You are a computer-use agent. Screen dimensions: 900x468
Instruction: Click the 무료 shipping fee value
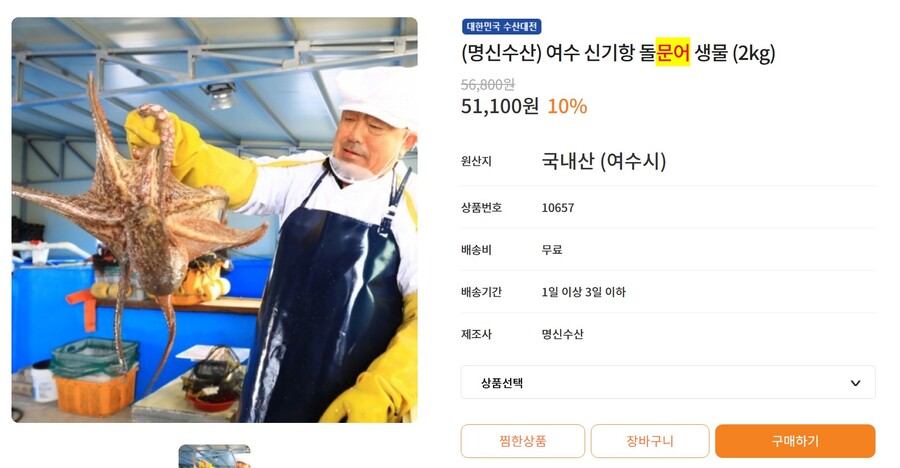click(x=552, y=250)
